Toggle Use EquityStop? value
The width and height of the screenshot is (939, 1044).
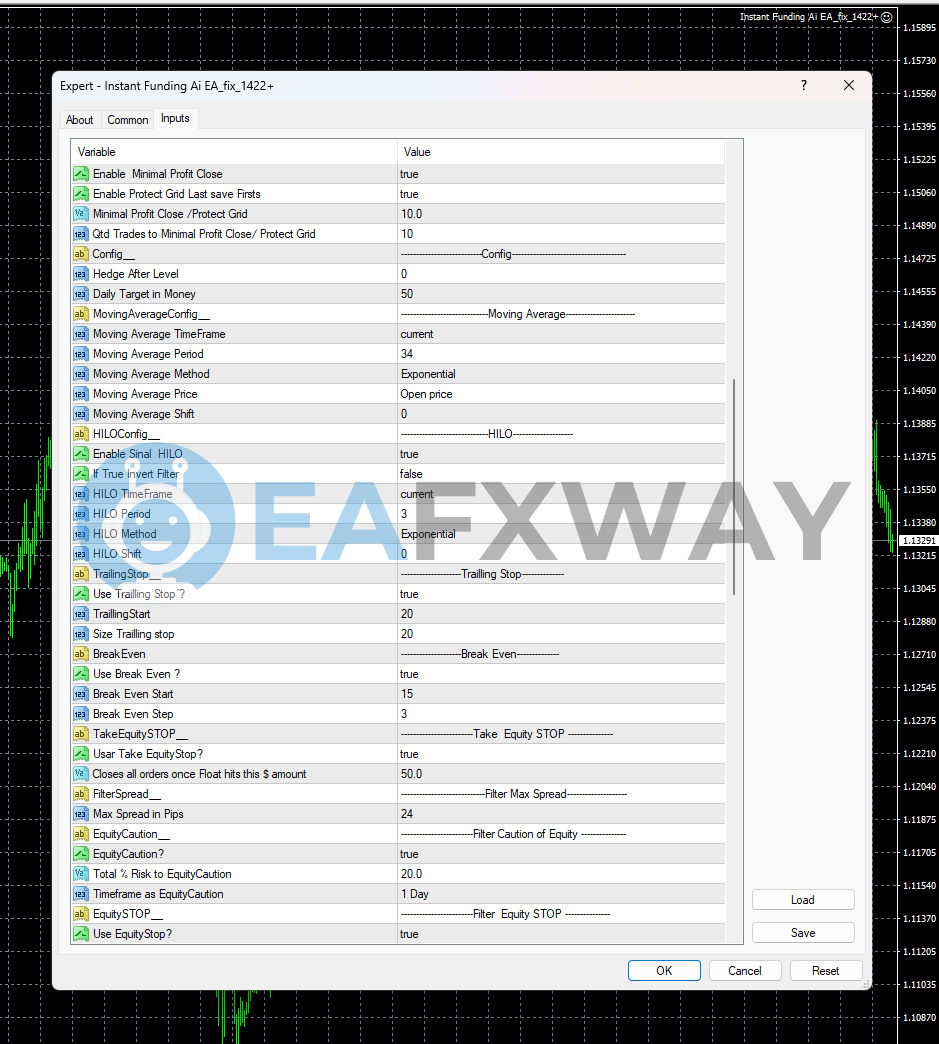(561, 933)
